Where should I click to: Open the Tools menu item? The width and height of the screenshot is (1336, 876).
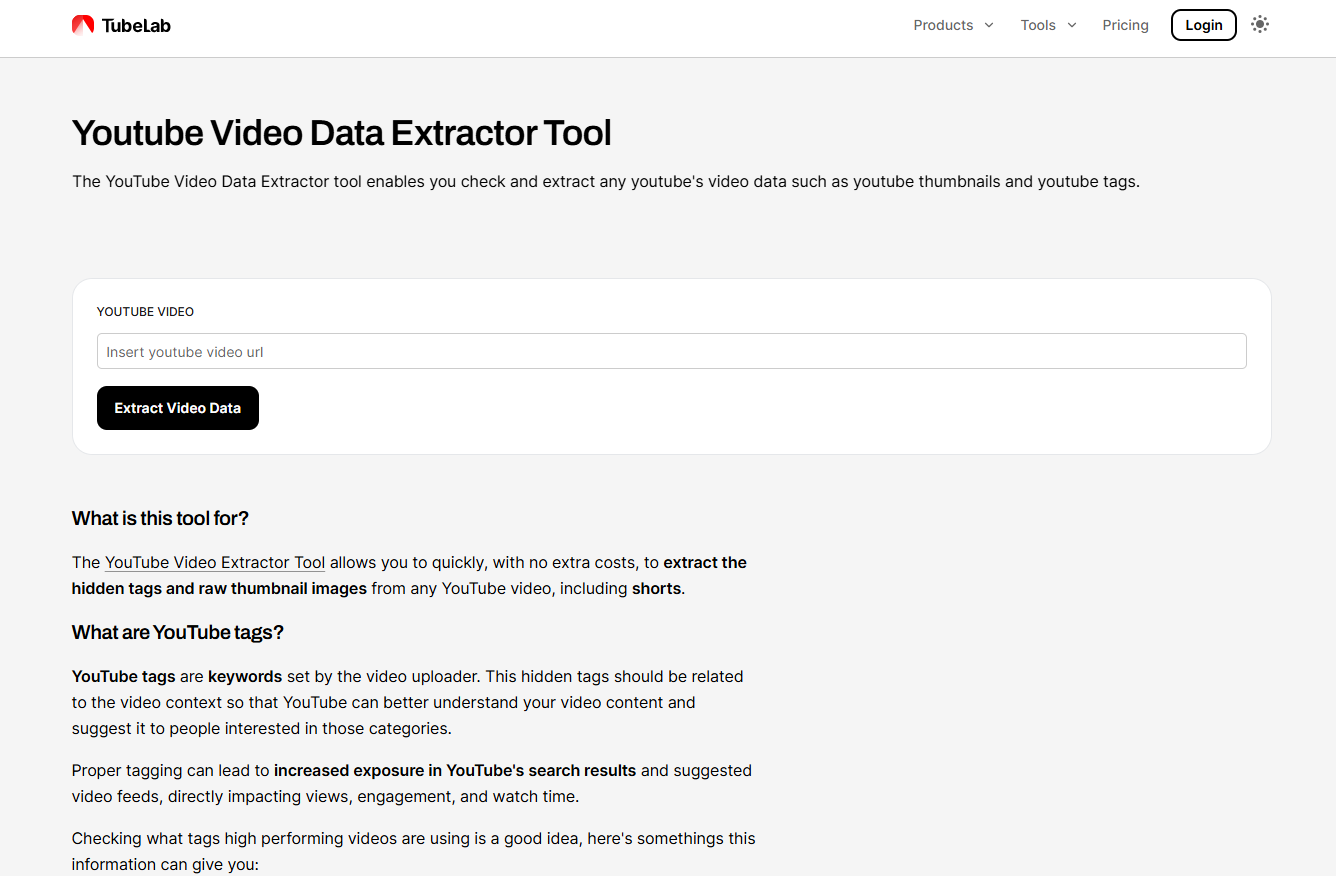[x=1038, y=25]
